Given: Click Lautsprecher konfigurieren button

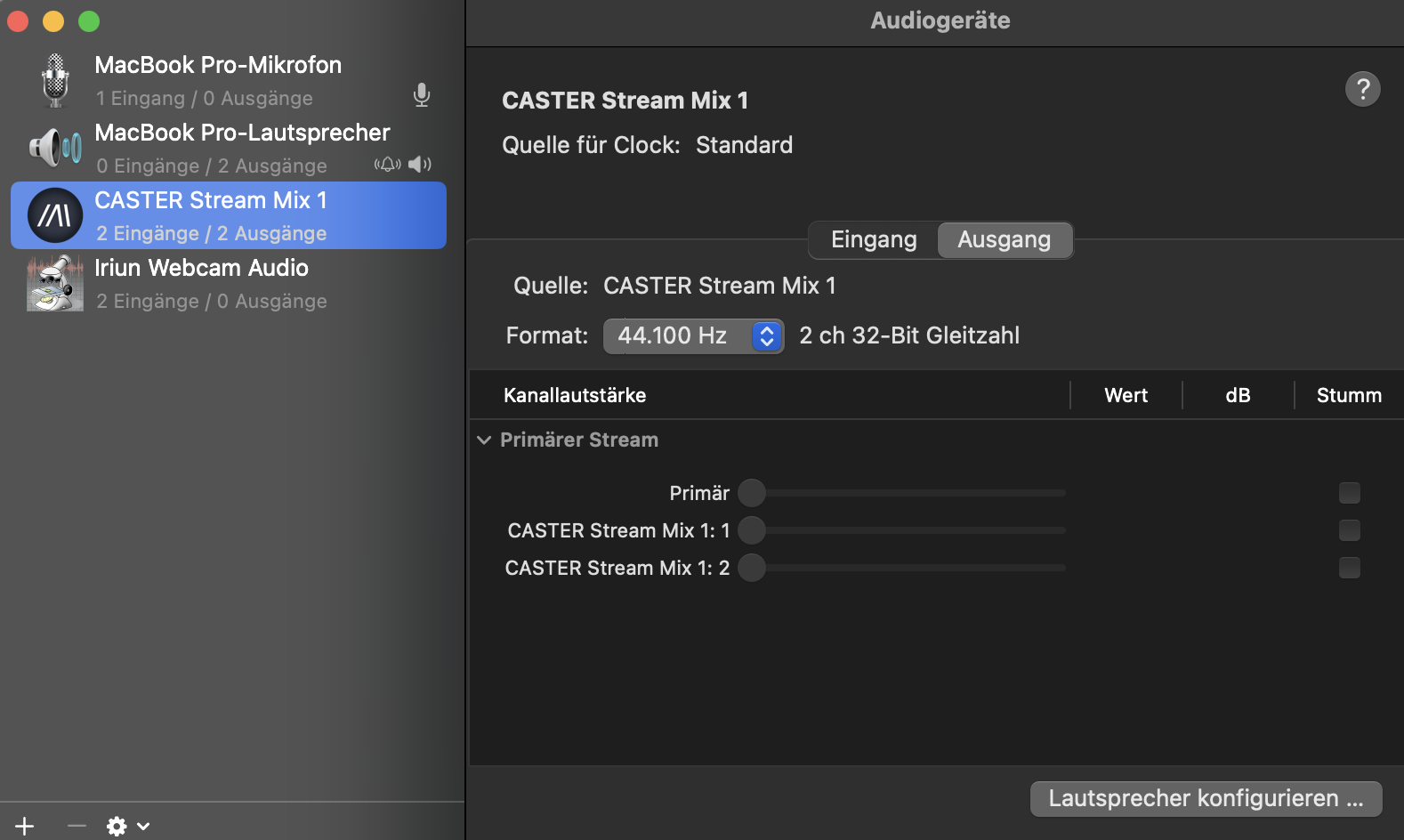Looking at the screenshot, I should tap(1205, 798).
